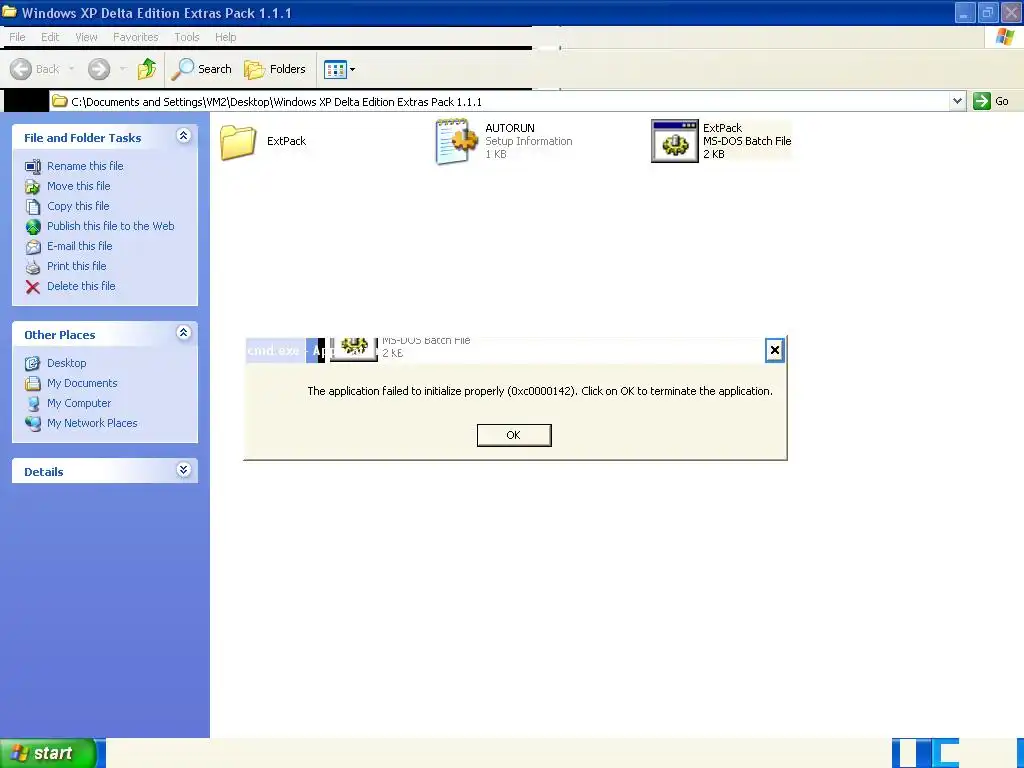
Task: Go to My Network Places link
Action: pyautogui.click(x=92, y=423)
